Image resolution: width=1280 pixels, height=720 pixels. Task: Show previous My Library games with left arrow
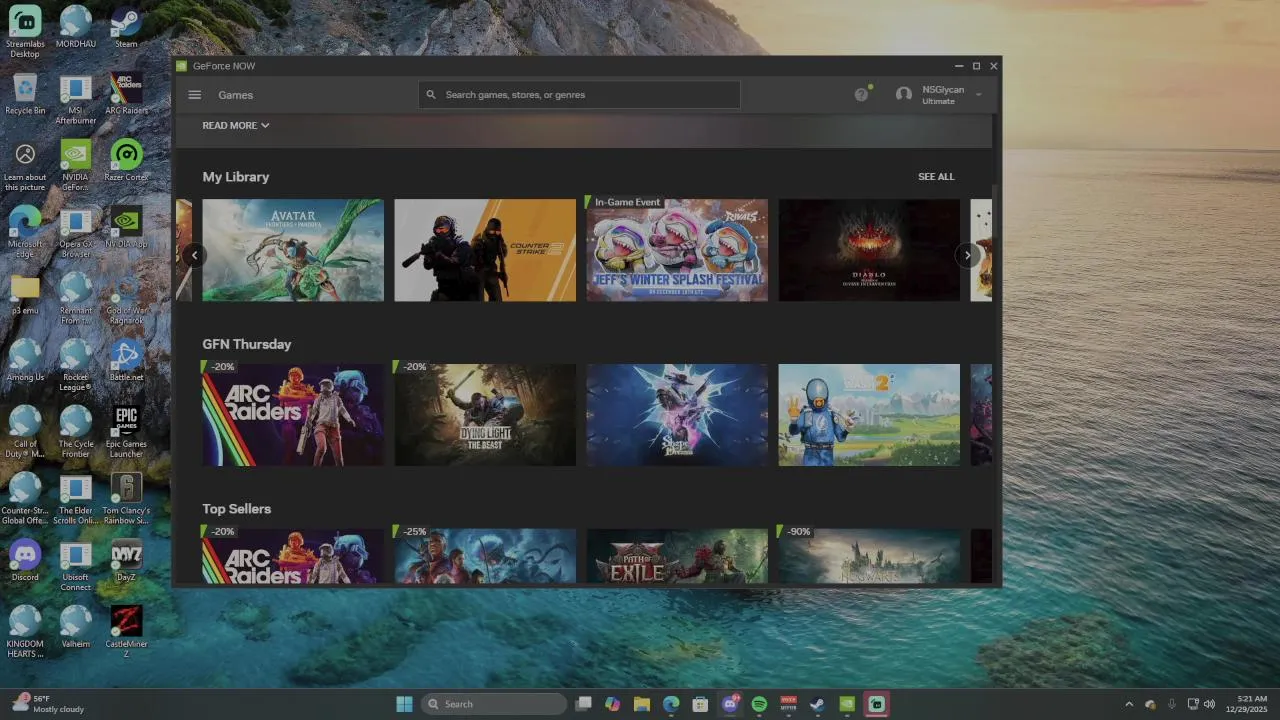coord(195,255)
